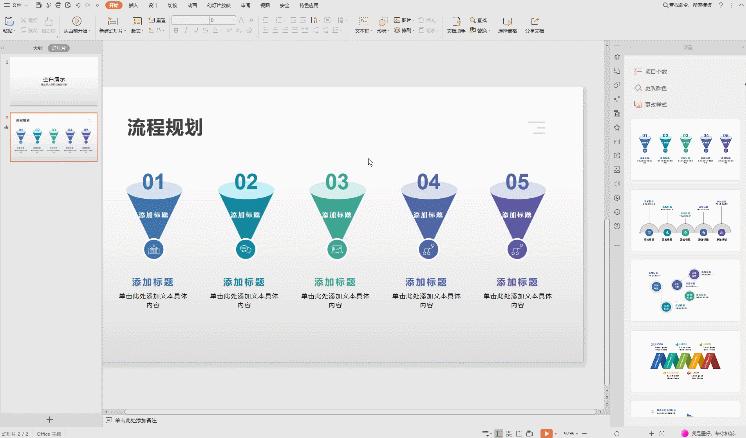746x438 pixels.
Task: Select the colorful ribbon-wave template thumbnail
Action: click(685, 361)
